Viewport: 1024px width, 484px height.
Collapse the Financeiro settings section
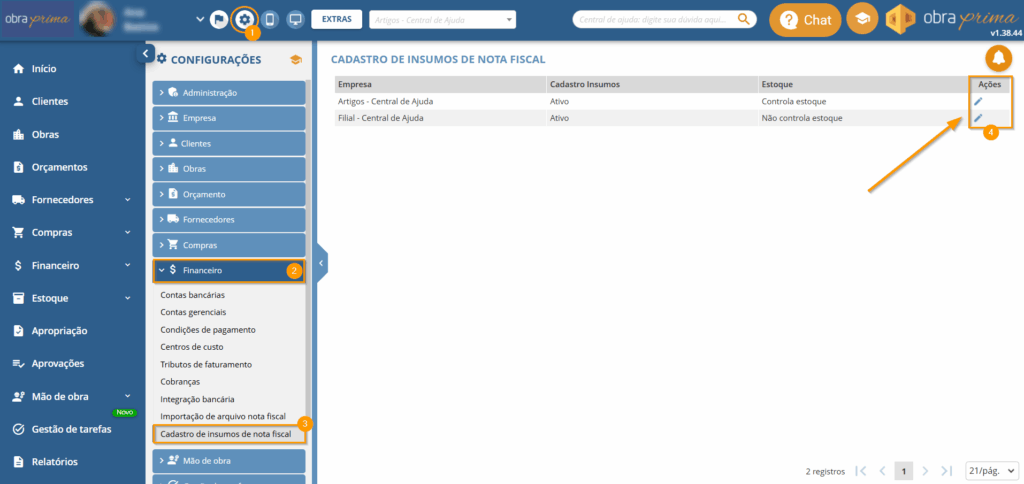pos(229,270)
